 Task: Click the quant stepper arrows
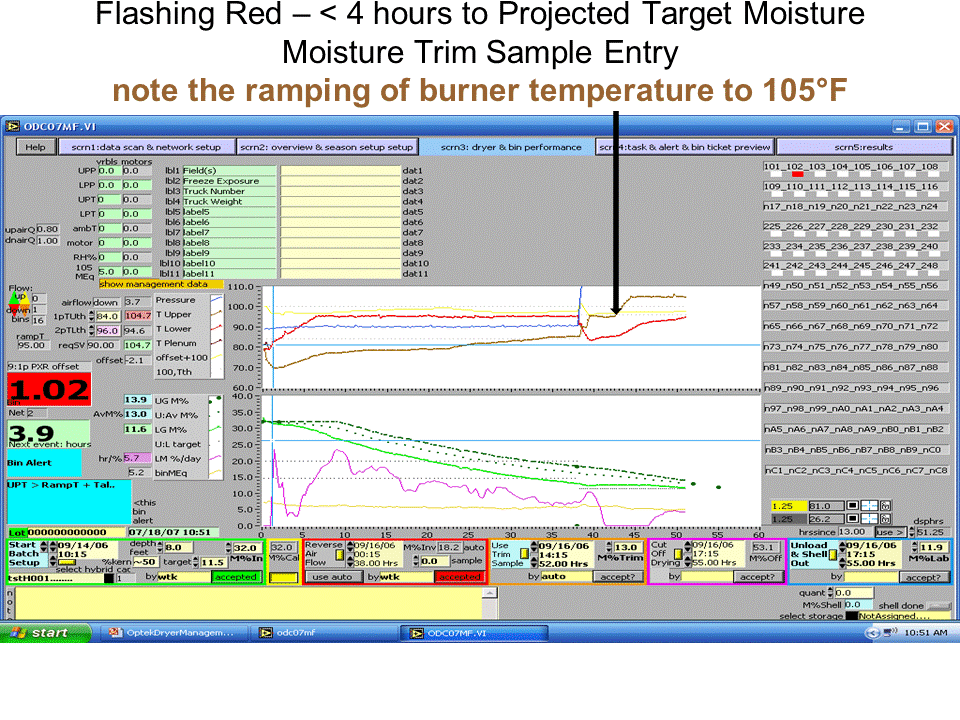831,593
